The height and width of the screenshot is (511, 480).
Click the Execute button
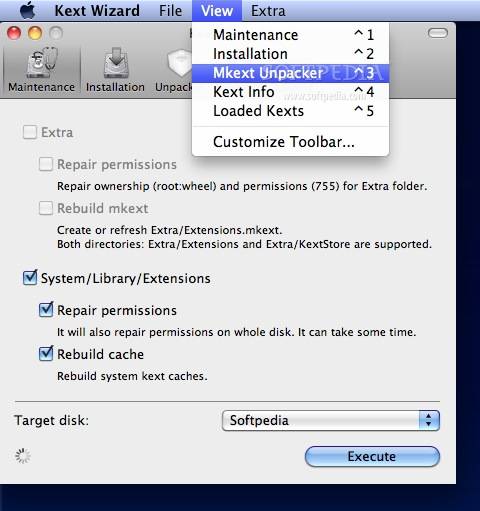[372, 456]
